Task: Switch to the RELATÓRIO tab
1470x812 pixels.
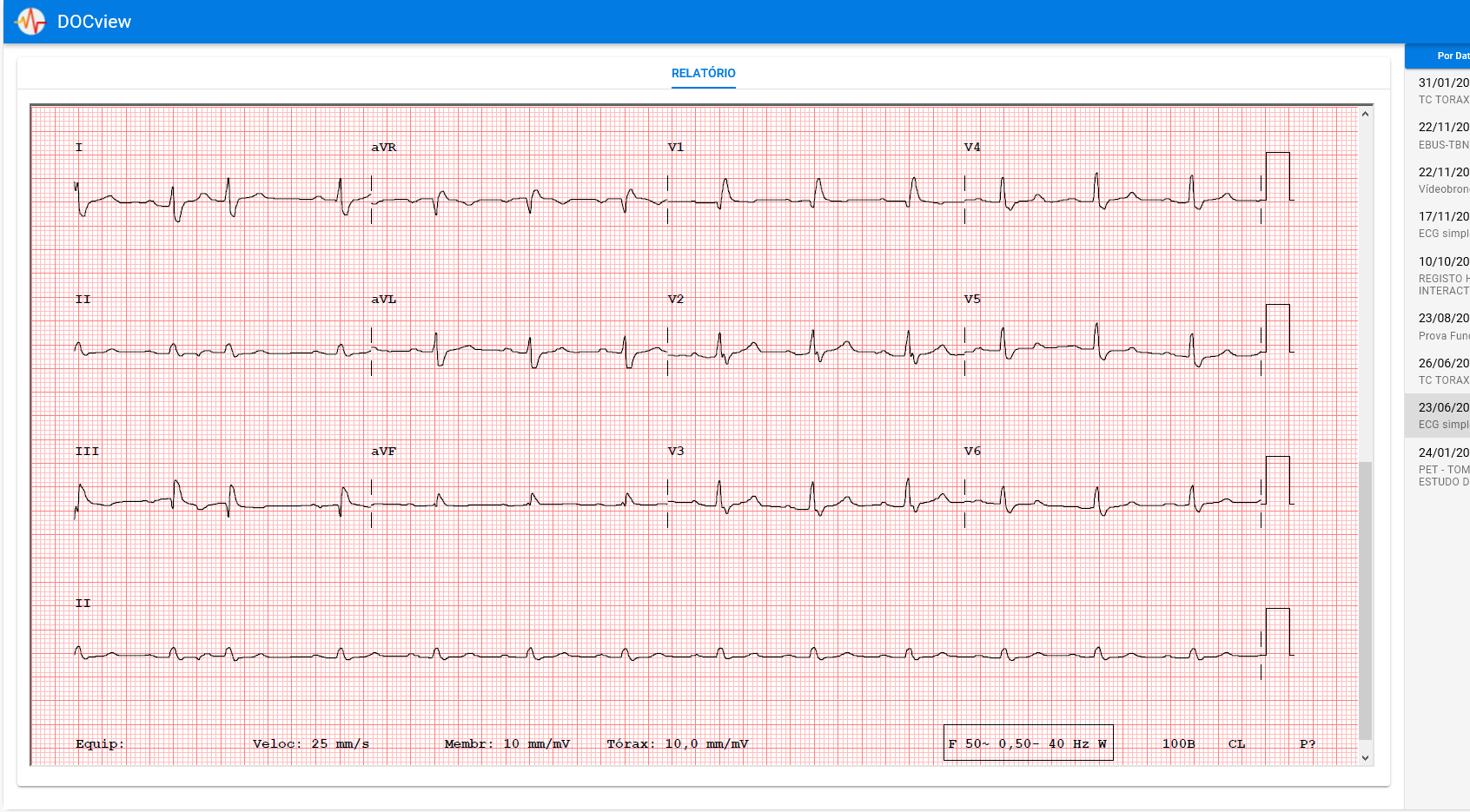Action: (703, 74)
